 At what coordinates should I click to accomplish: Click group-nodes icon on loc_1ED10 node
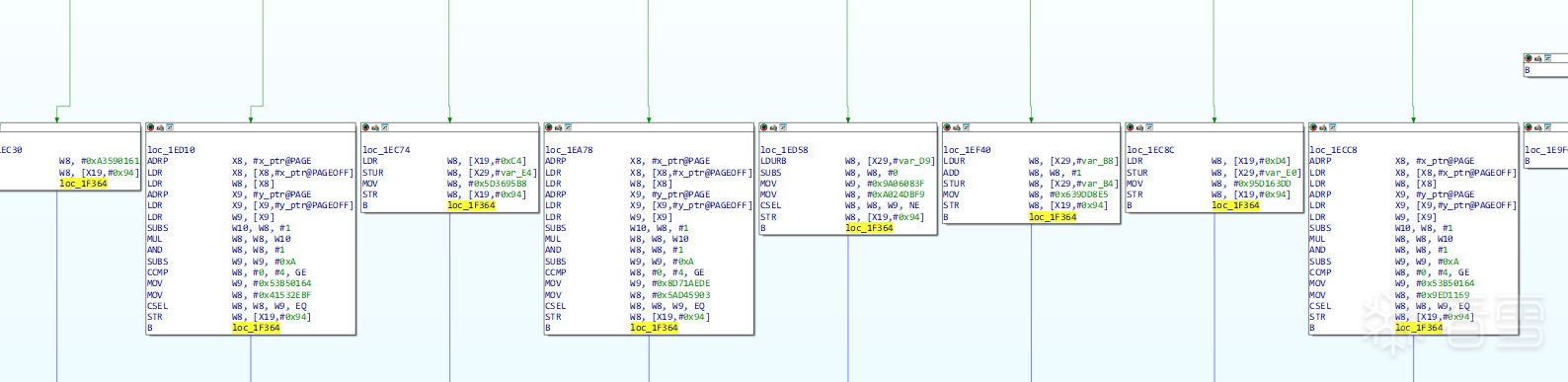click(169, 127)
